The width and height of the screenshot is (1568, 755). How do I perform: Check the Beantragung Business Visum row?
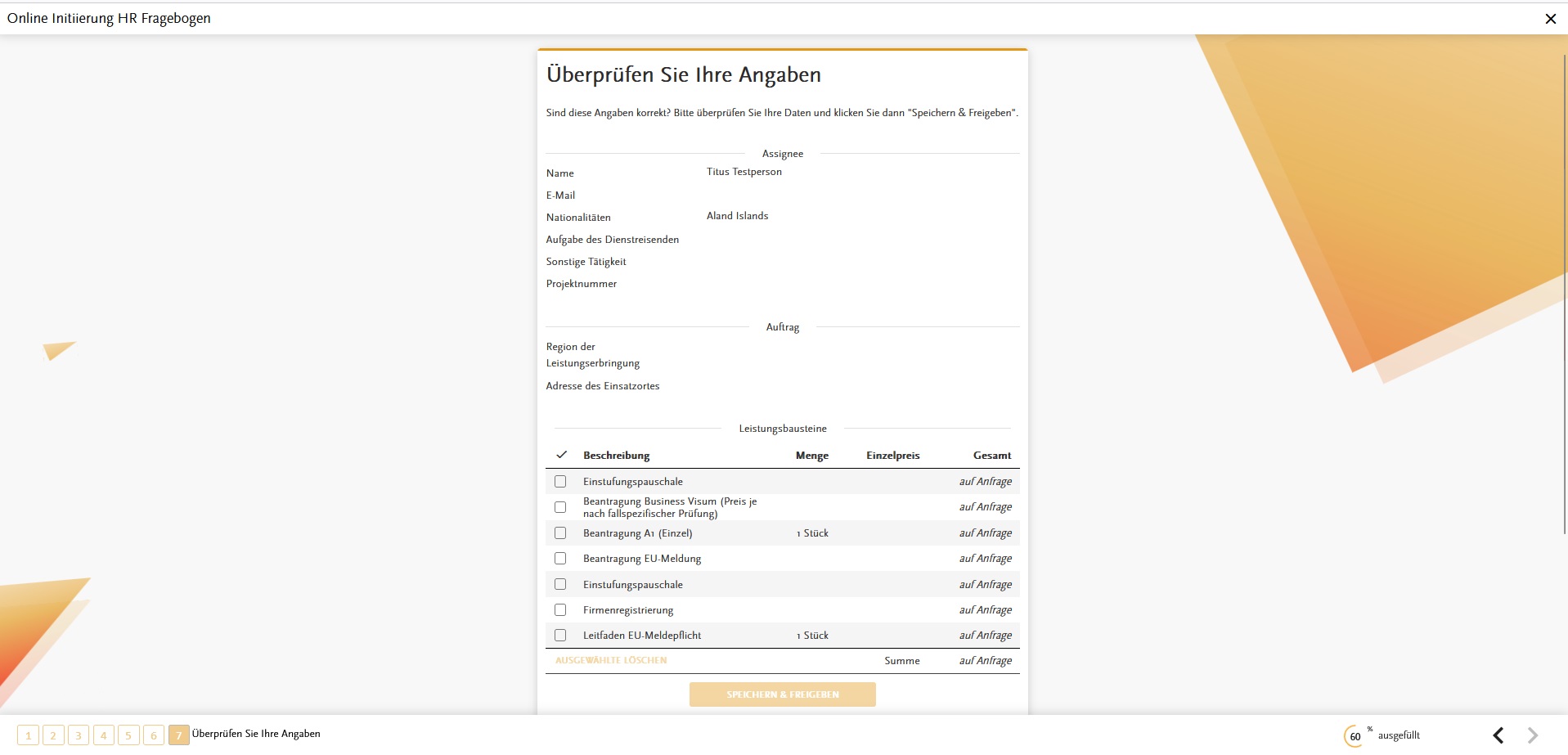560,507
